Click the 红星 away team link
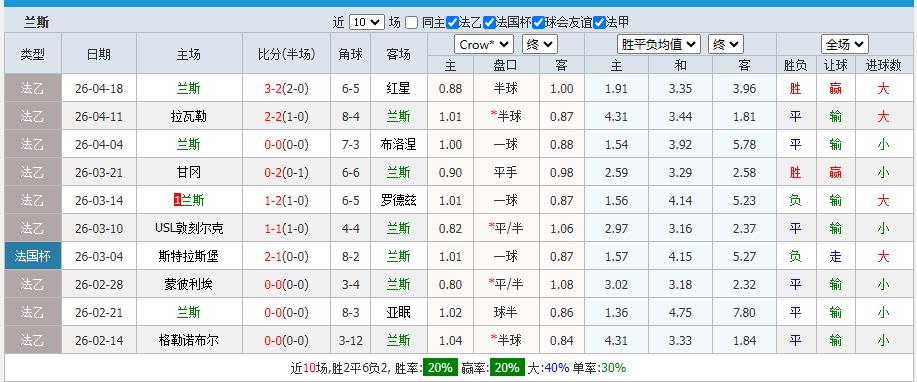Image resolution: width=917 pixels, height=382 pixels. 398,88
